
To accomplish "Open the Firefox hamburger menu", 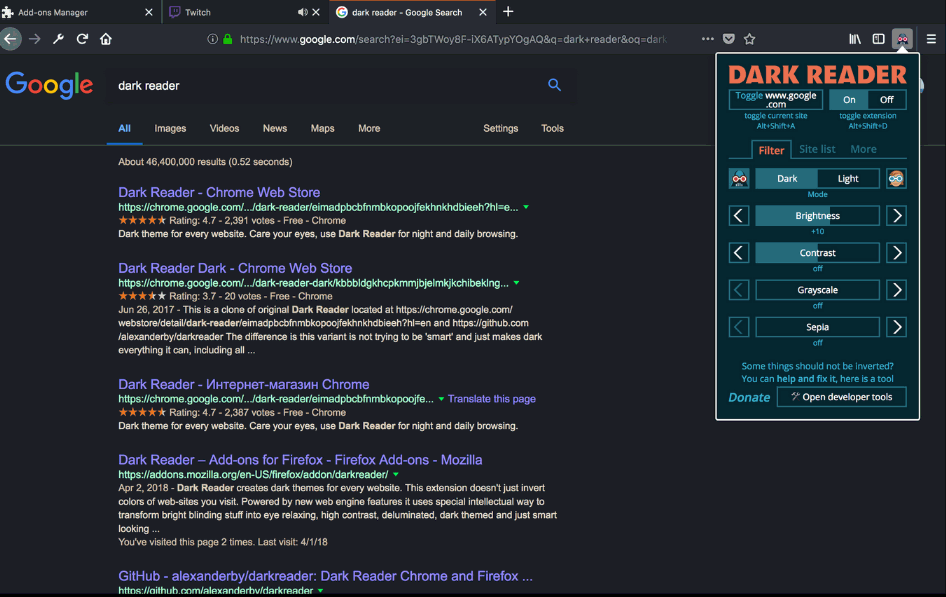I will pos(931,39).
